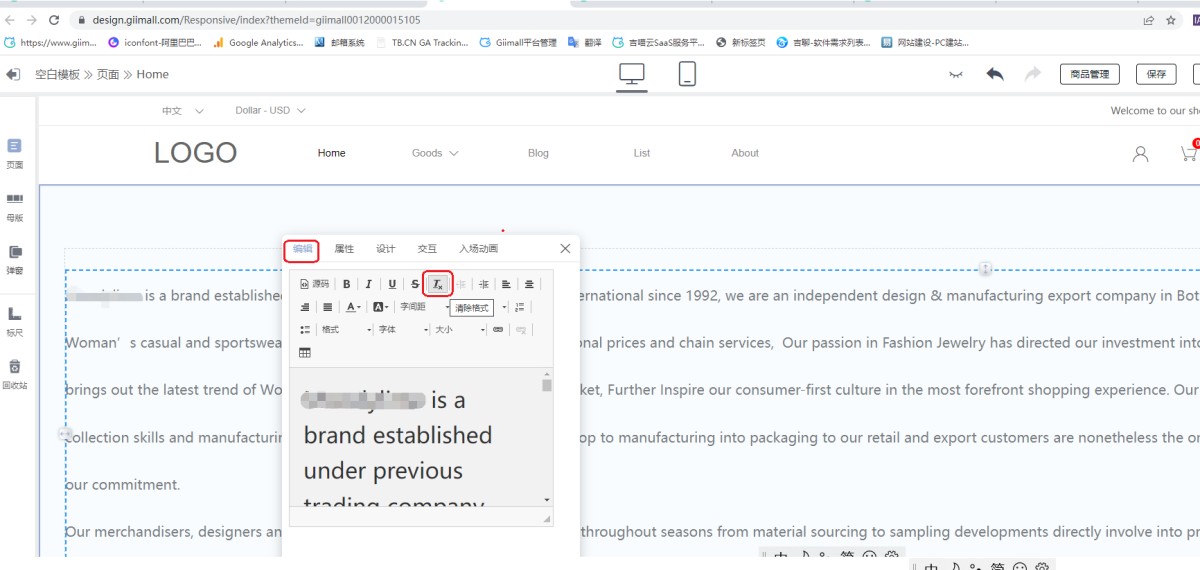The width and height of the screenshot is (1200, 570).
Task: Toggle bold text formatting
Action: [x=347, y=284]
